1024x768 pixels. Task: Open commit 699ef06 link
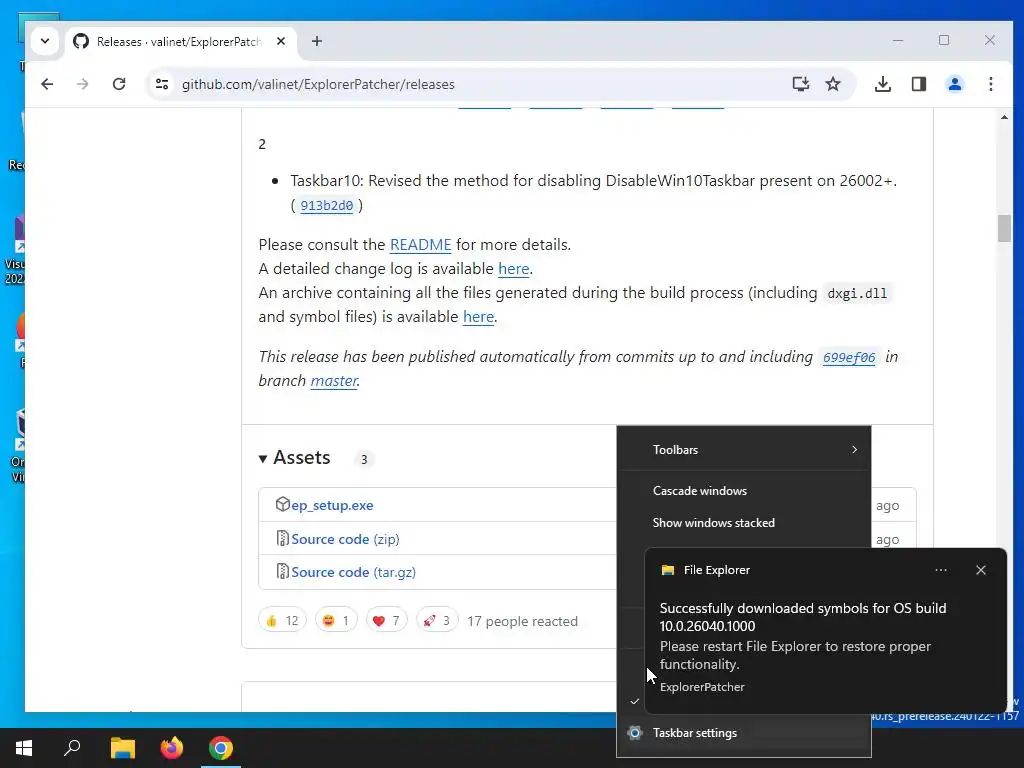[849, 357]
